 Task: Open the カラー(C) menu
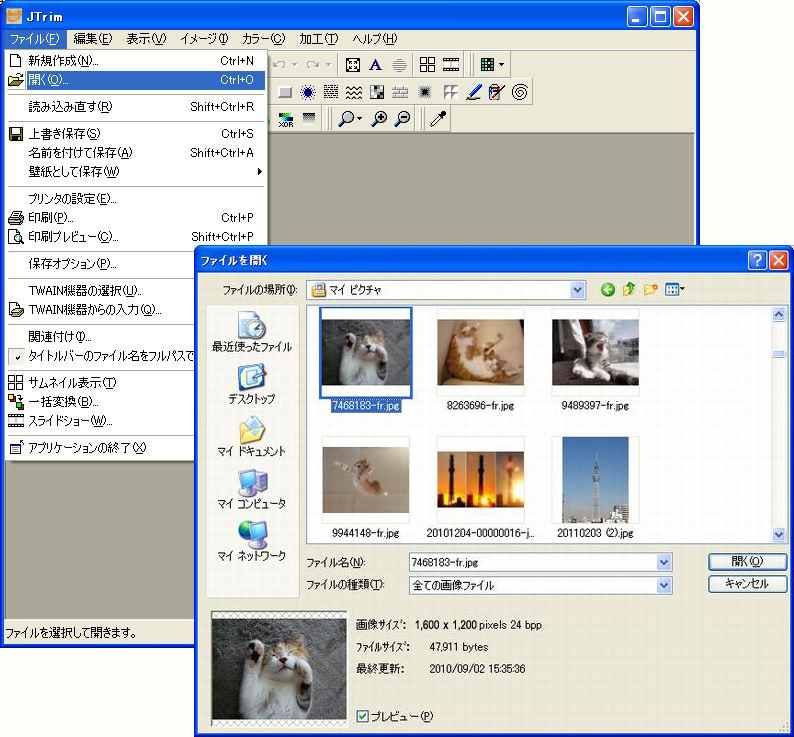coord(263,38)
